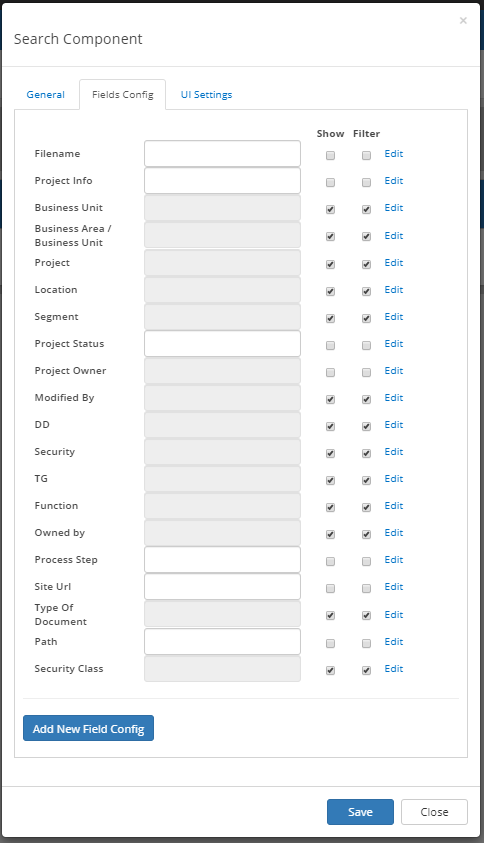Click the Process Step input field
The image size is (484, 843).
(x=222, y=560)
